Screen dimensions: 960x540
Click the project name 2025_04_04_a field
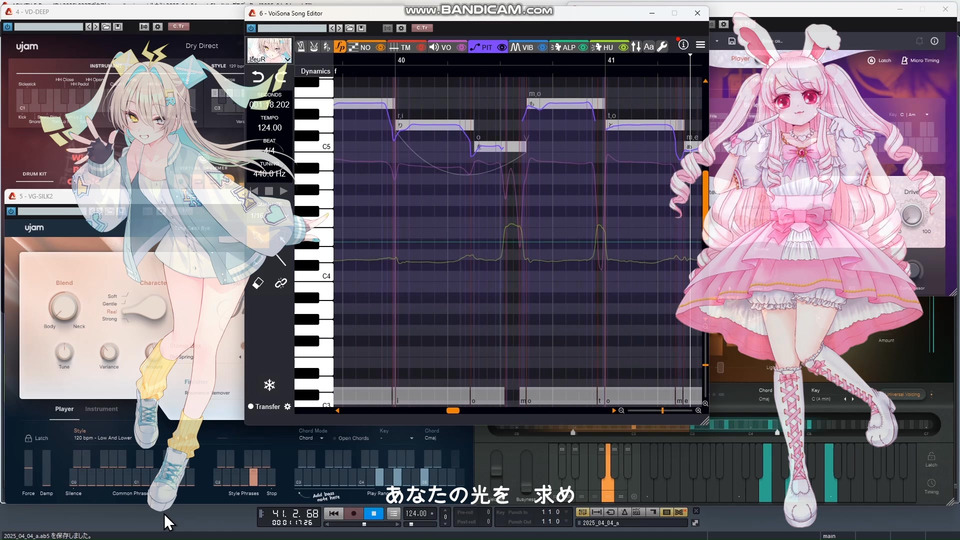(631, 523)
